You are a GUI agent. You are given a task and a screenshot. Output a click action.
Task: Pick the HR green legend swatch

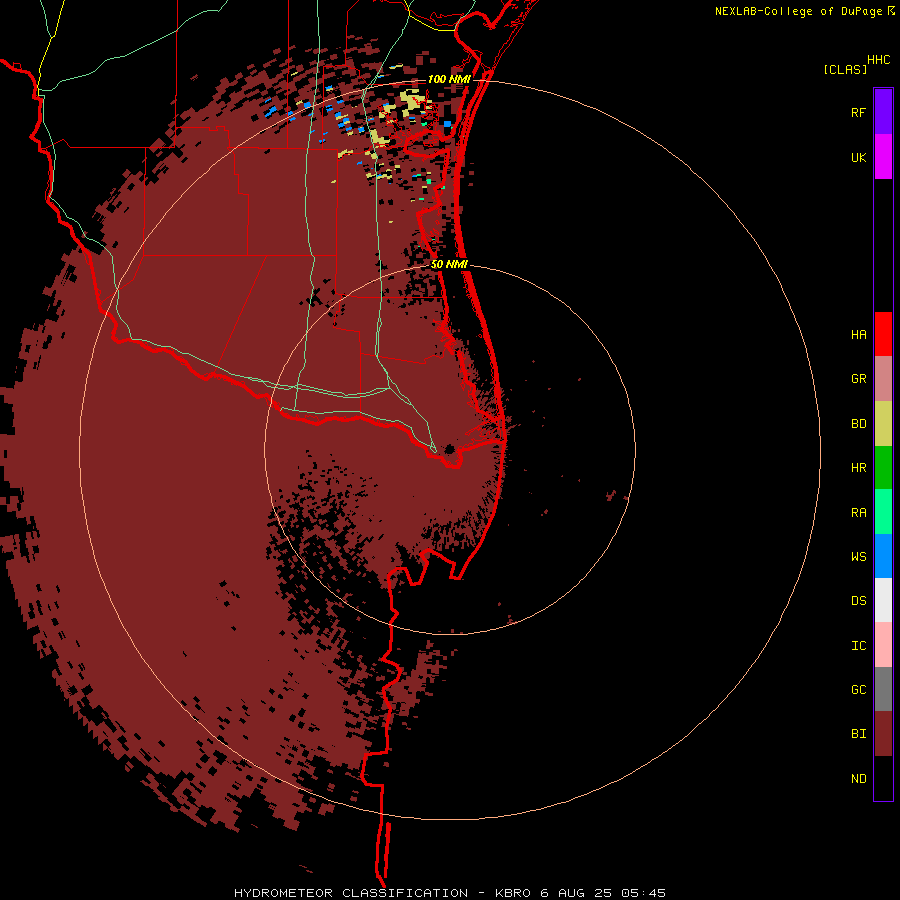(883, 468)
